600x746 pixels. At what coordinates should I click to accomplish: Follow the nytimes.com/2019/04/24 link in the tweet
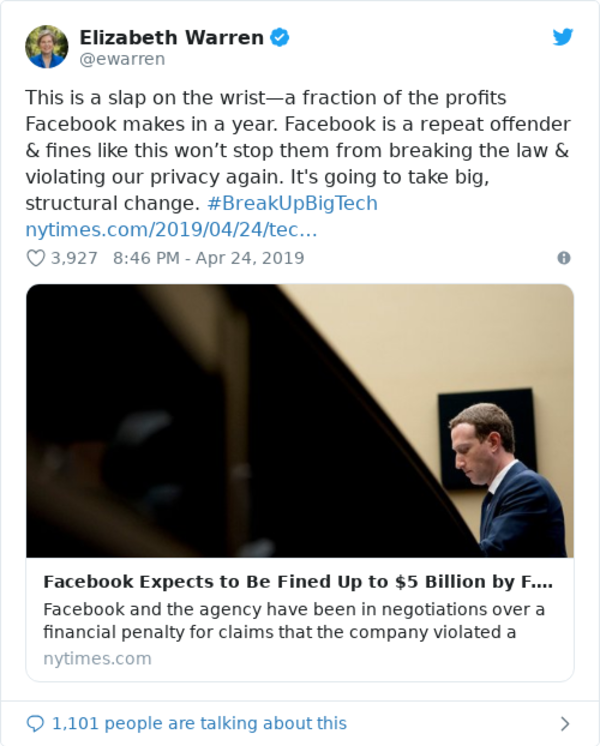click(171, 230)
